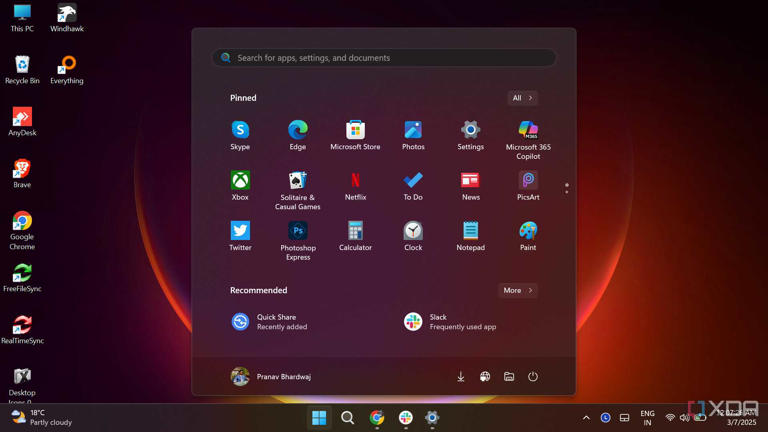Select Brave desktop shortcut
This screenshot has height=432, width=768.
[x=22, y=174]
